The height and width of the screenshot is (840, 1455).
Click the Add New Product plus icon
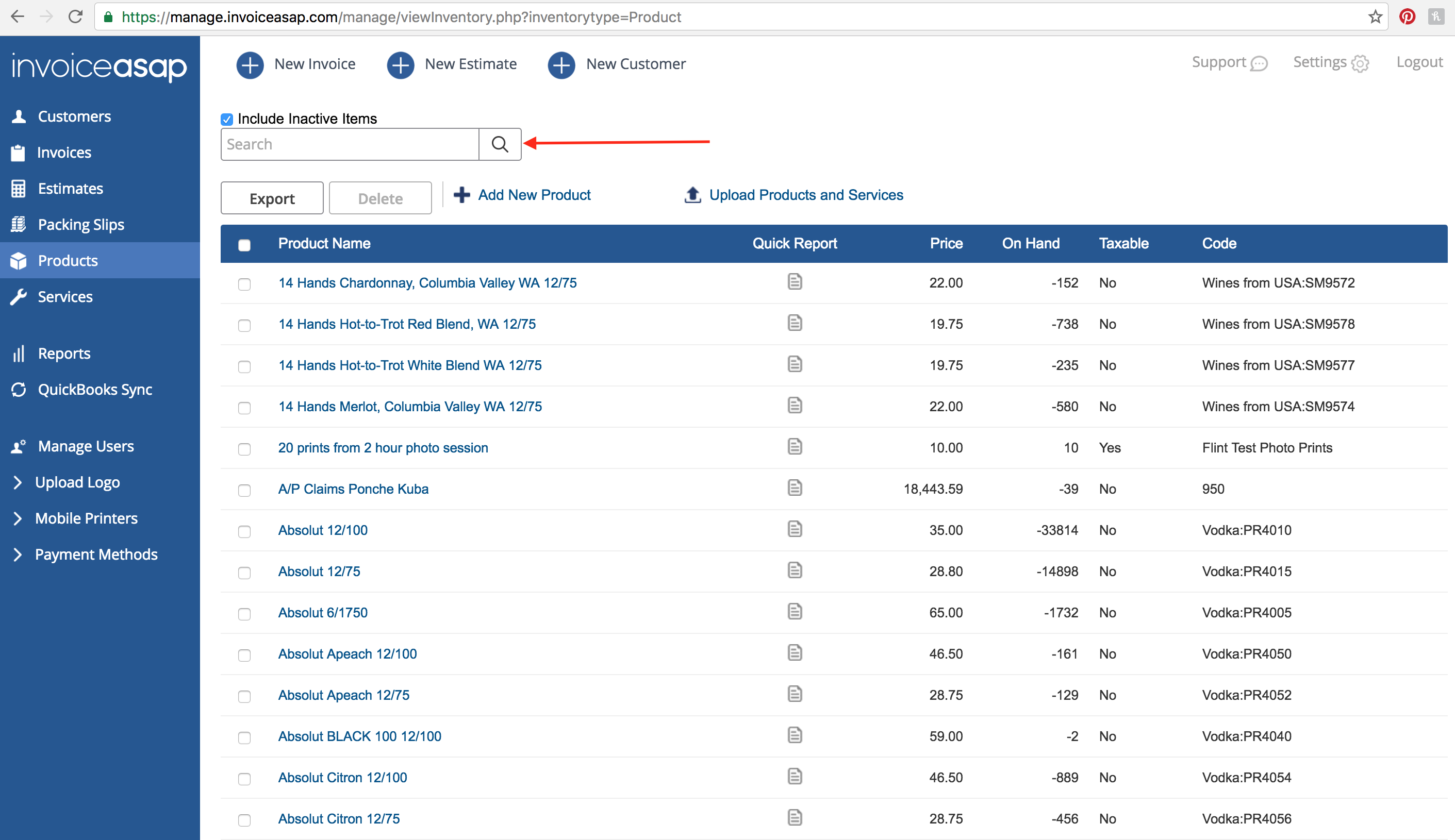(x=462, y=195)
